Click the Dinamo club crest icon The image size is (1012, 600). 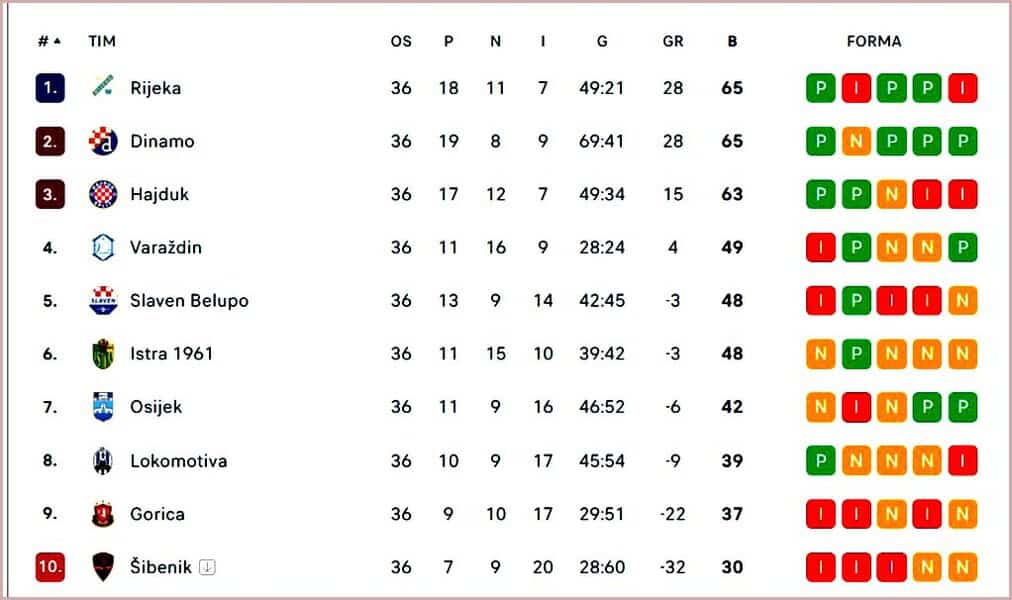(x=103, y=141)
